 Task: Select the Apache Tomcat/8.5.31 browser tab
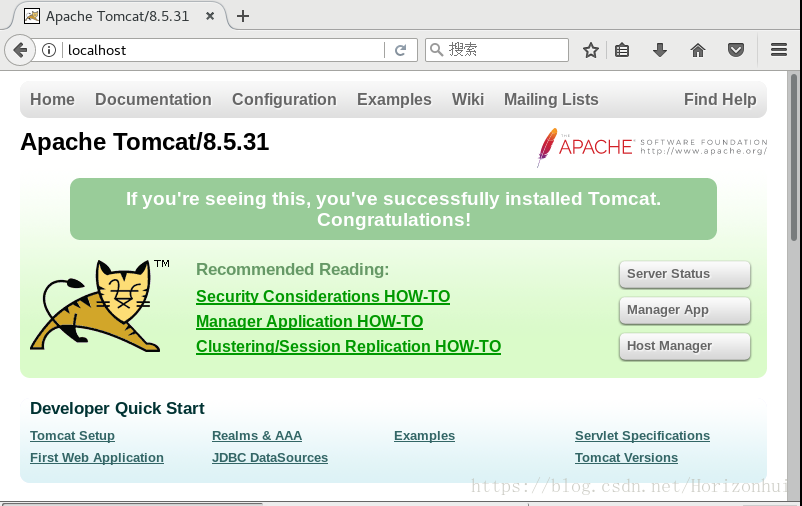tap(118, 16)
